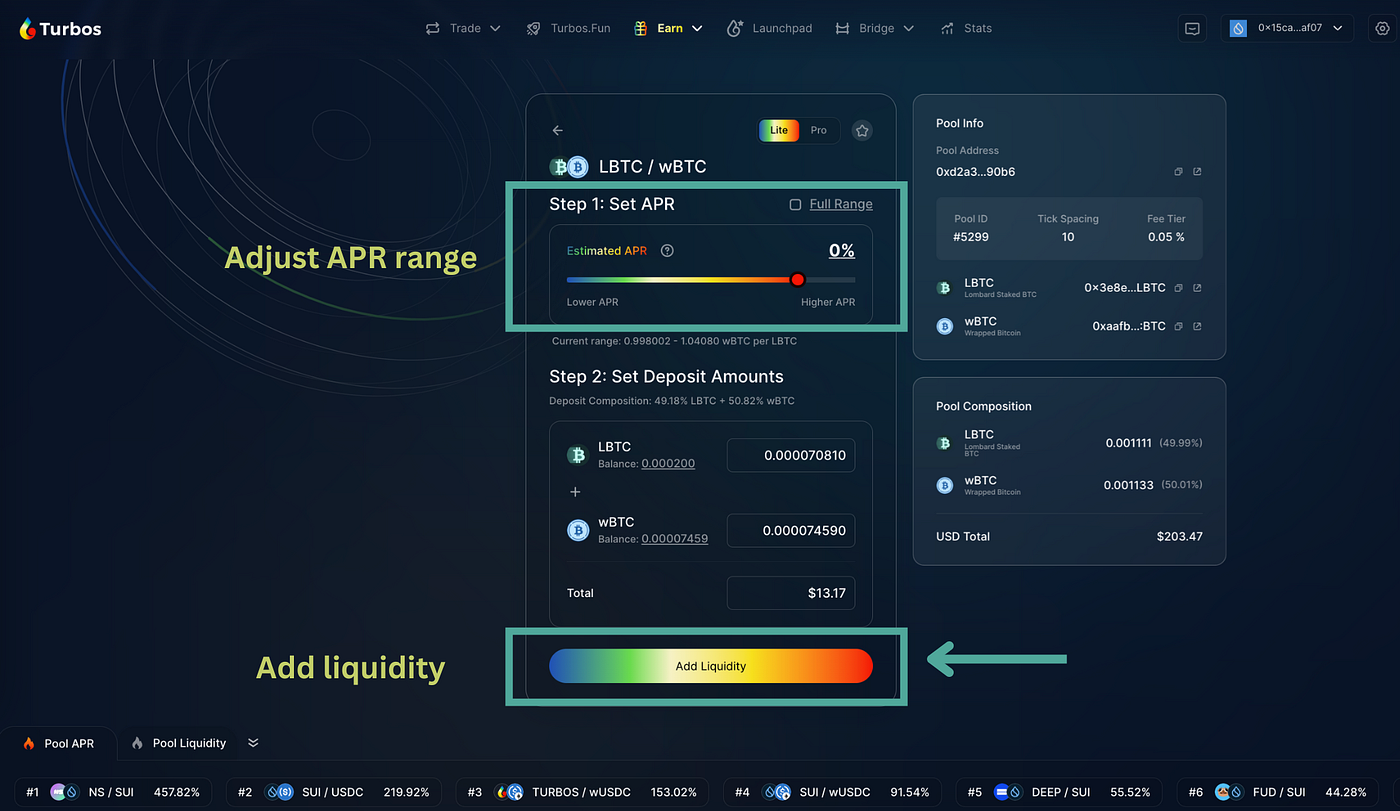
Task: Copy the wBTC token address
Action: click(x=1178, y=326)
